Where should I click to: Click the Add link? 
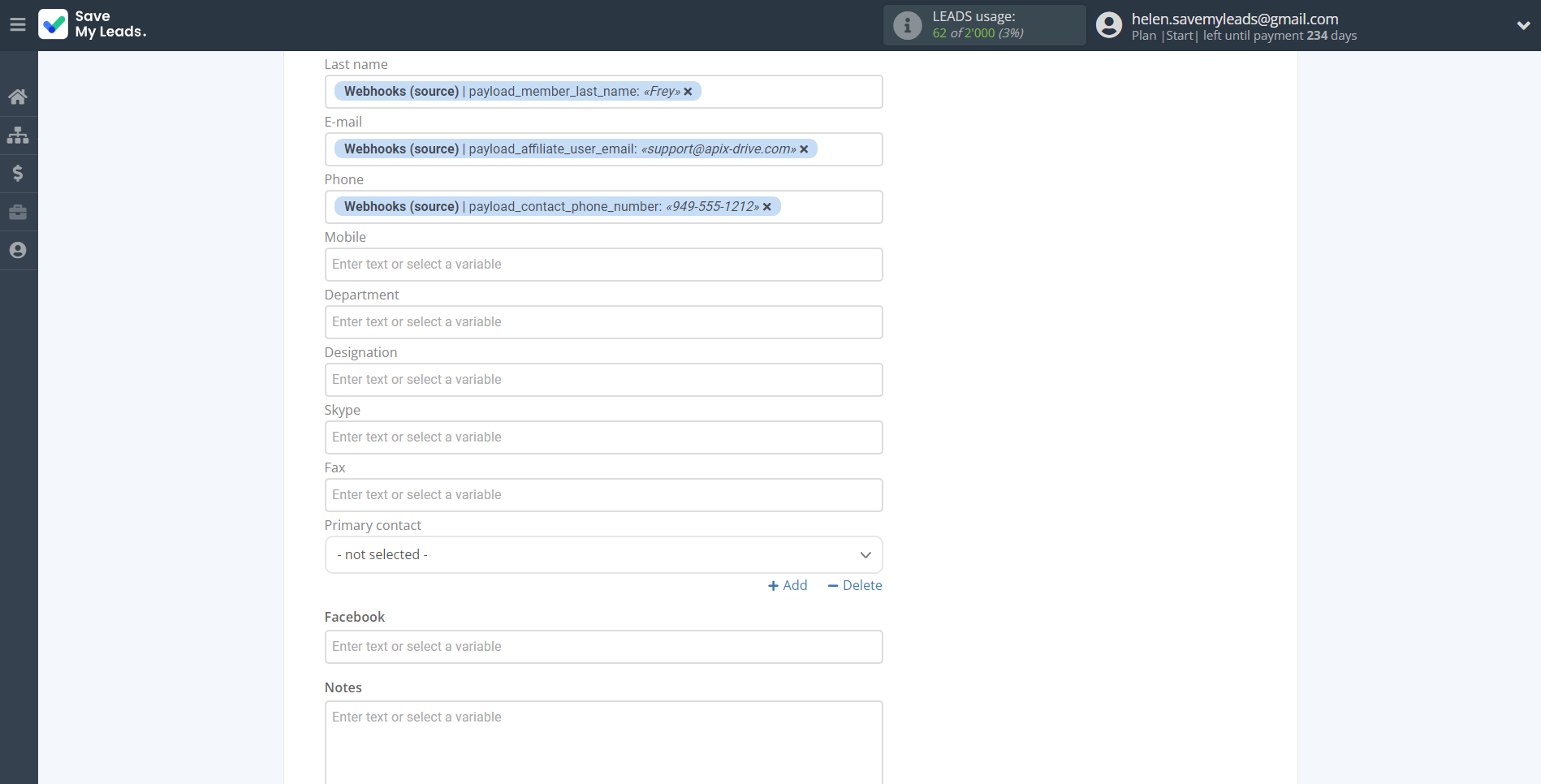788,585
